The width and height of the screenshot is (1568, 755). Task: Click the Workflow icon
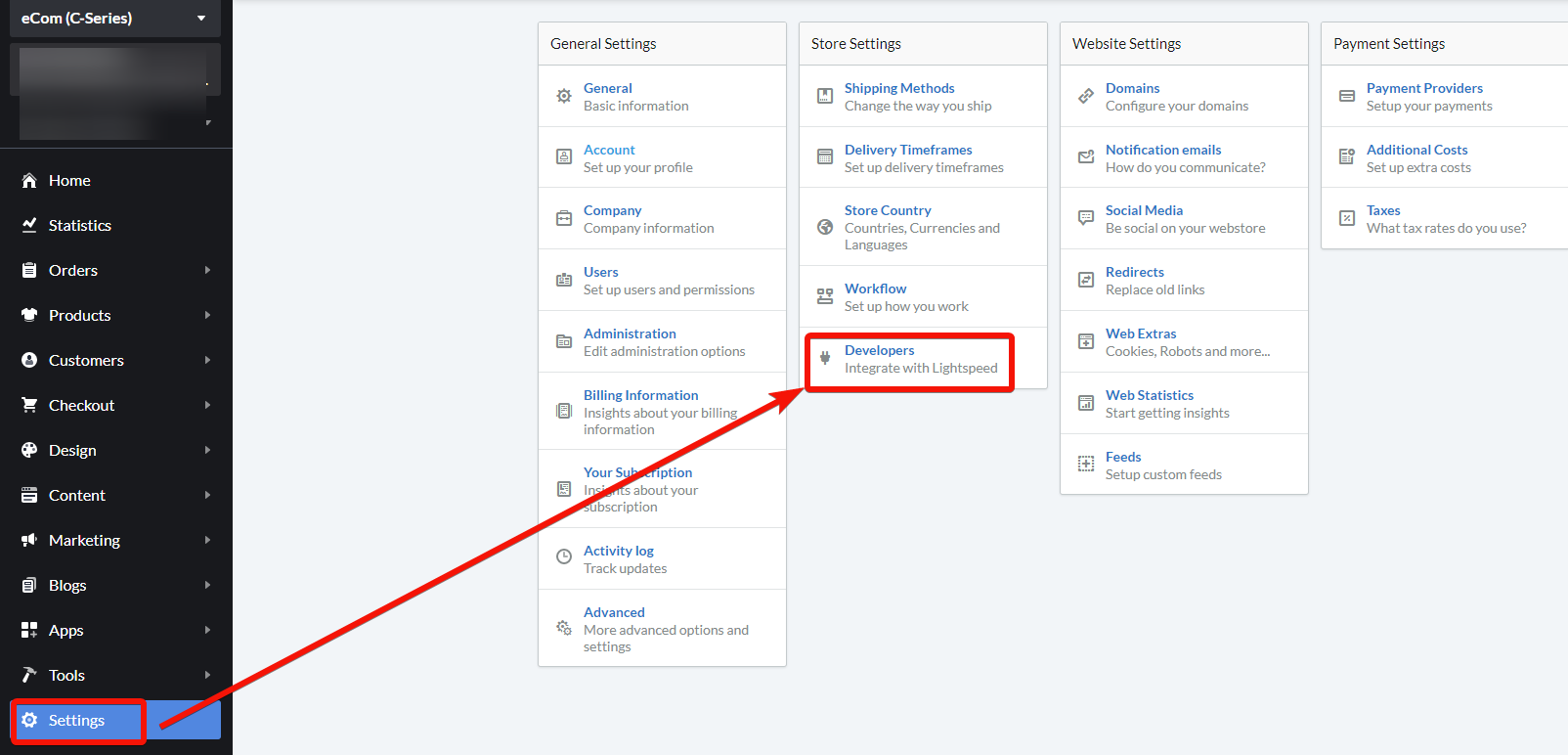[825, 296]
